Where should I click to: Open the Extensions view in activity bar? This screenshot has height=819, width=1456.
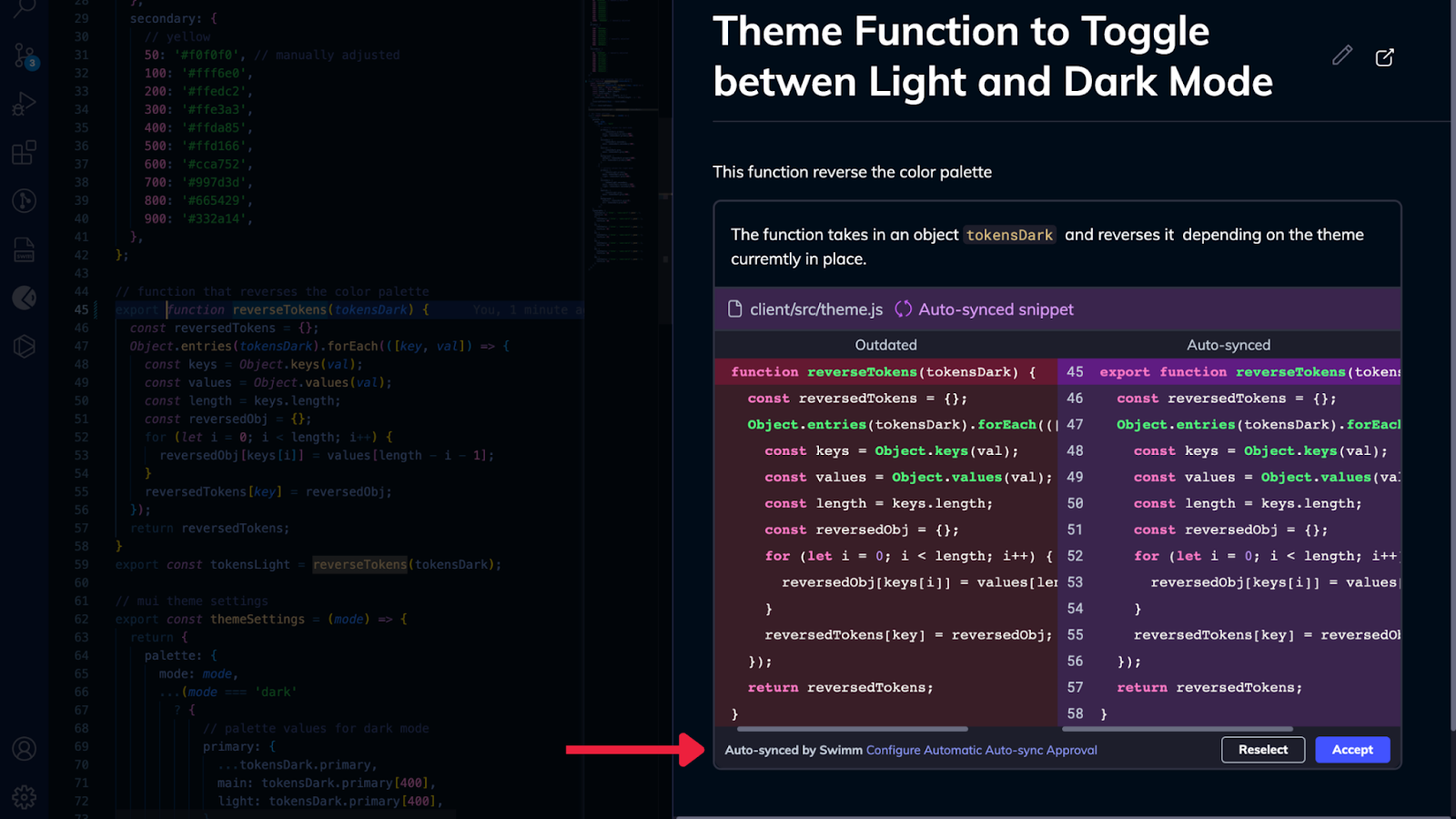tap(25, 152)
